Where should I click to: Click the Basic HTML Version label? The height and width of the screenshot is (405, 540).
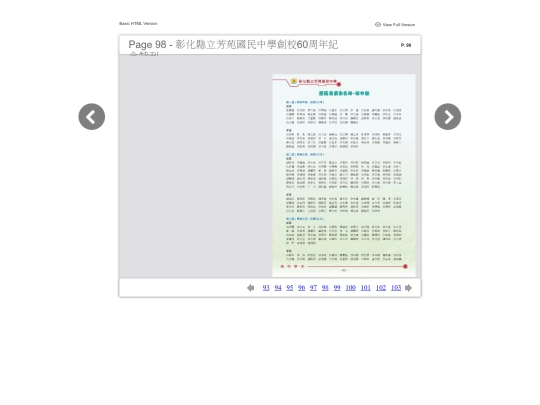click(138, 23)
